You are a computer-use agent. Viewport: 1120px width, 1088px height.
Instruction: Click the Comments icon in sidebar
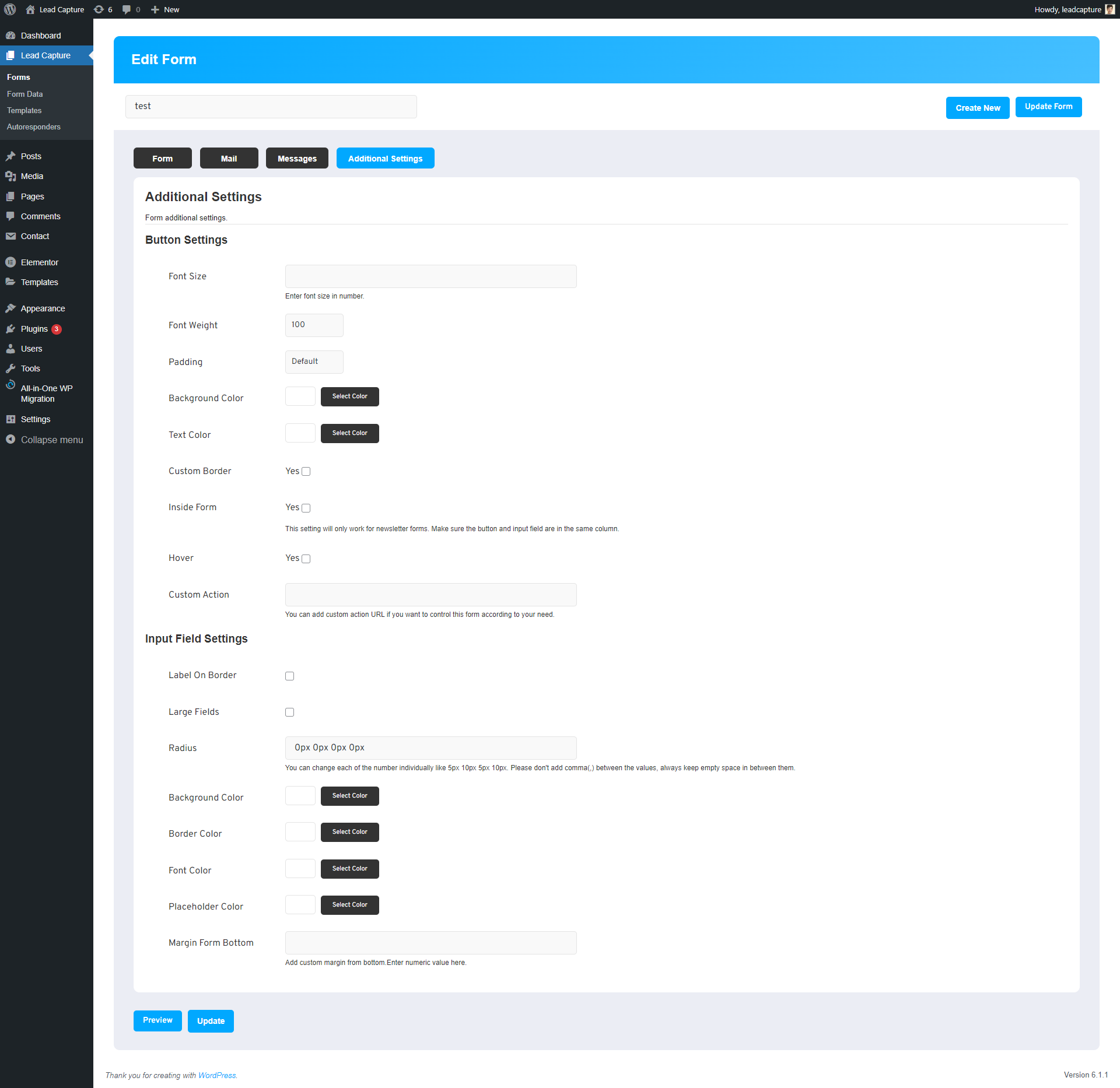10,216
